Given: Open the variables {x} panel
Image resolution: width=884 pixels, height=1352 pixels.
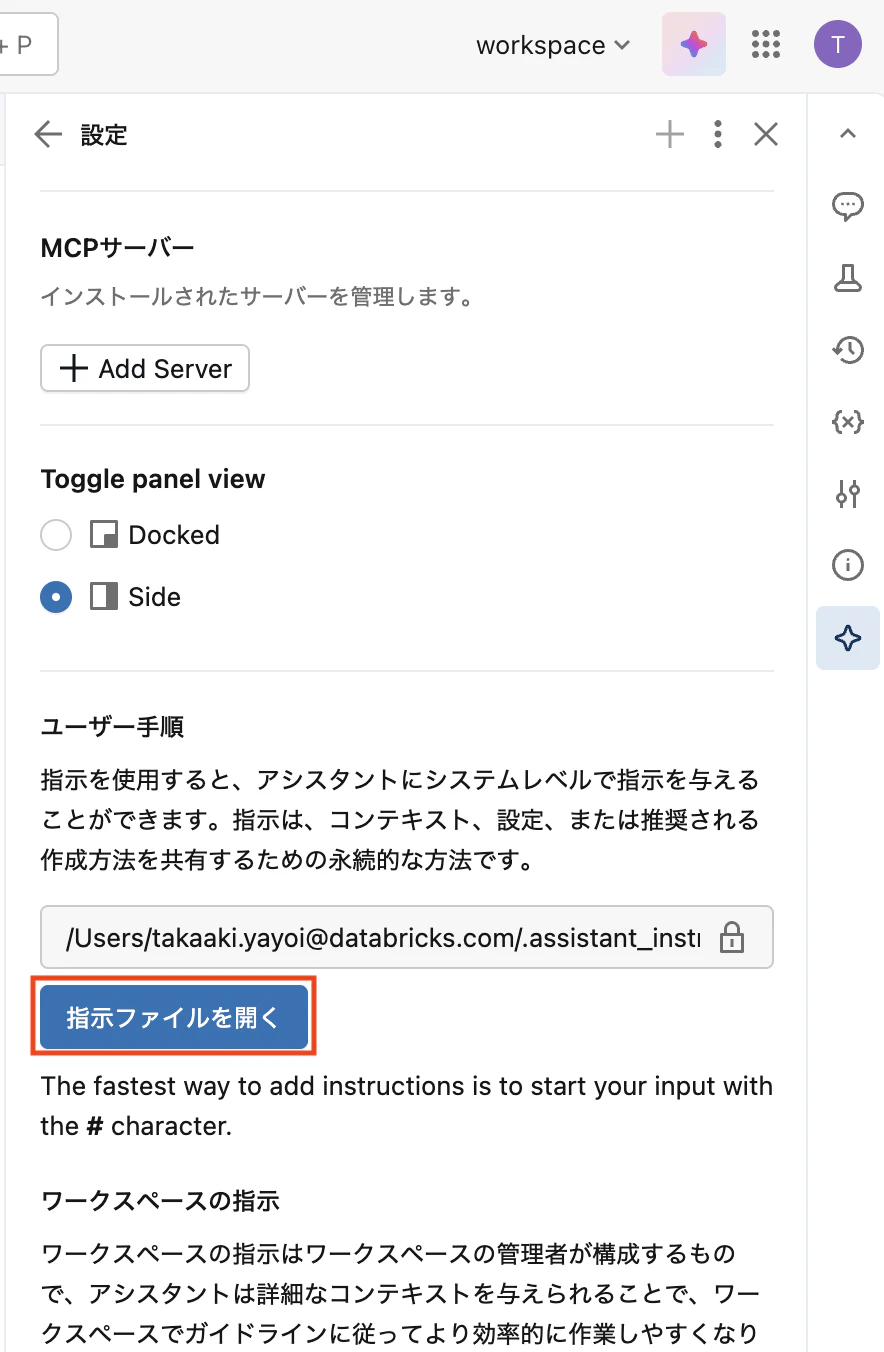Looking at the screenshot, I should pos(847,422).
